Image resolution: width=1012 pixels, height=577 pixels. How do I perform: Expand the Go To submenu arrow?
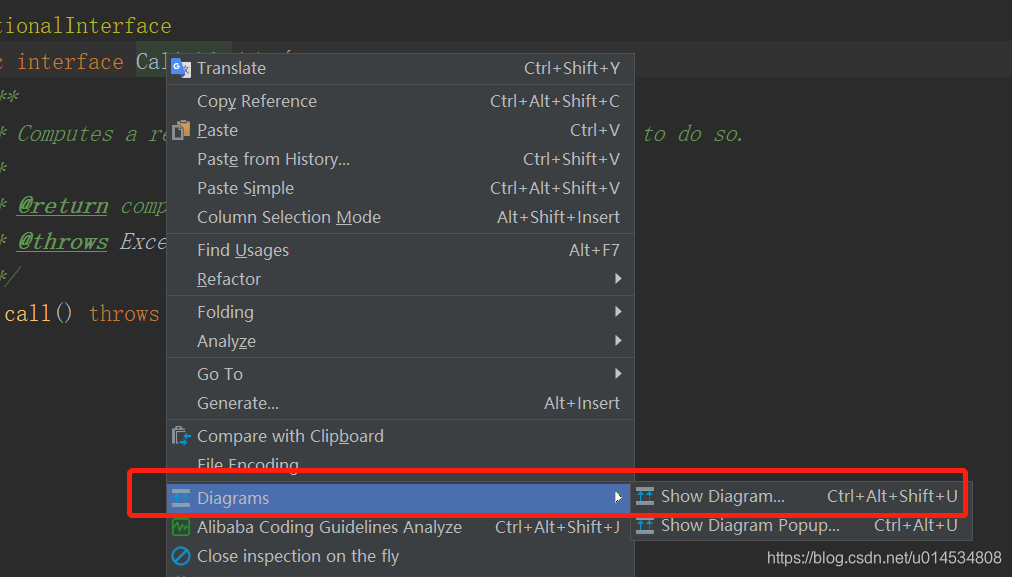tap(618, 374)
